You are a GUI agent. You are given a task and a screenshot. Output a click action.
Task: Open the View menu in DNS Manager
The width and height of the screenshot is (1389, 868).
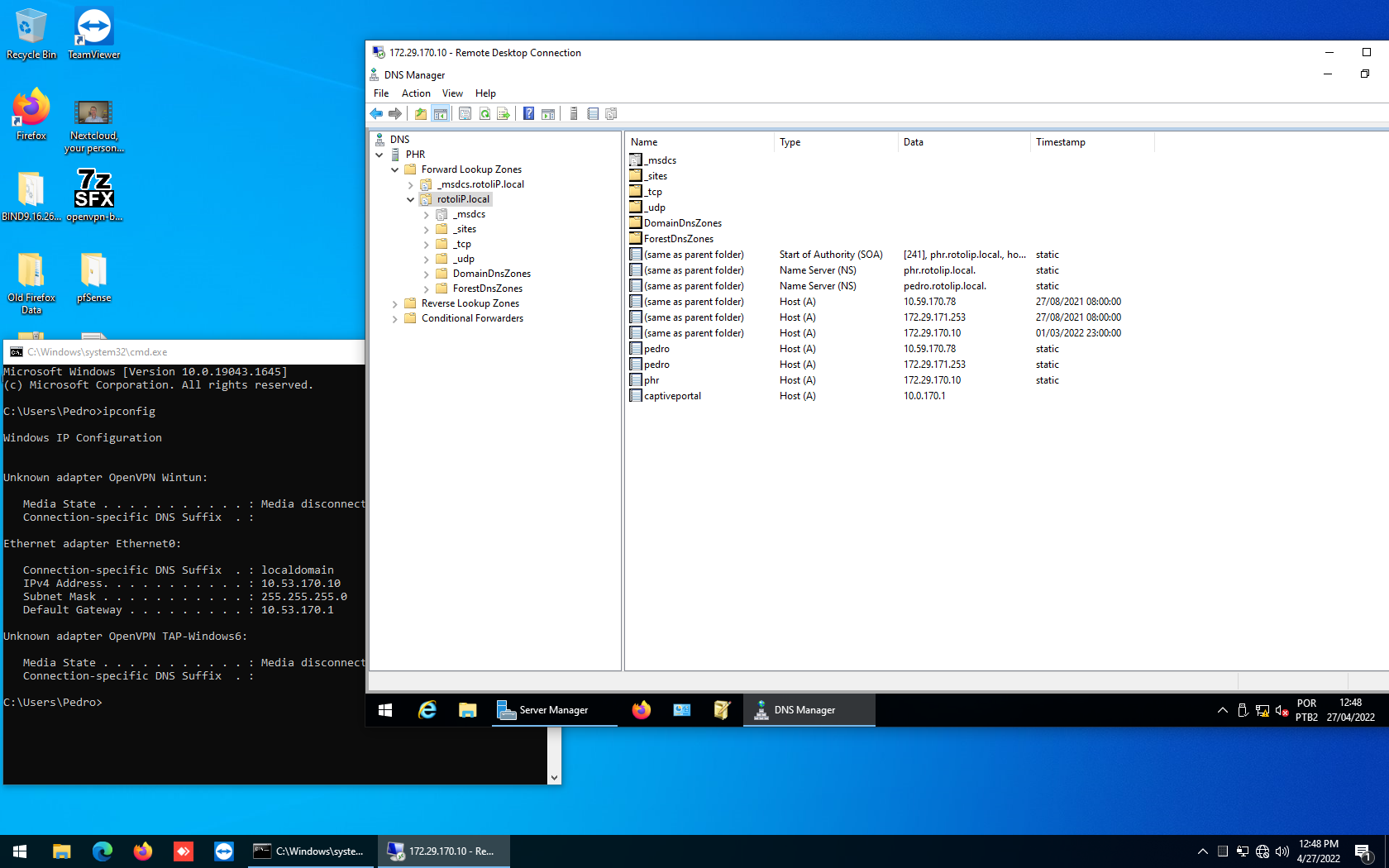pos(451,93)
